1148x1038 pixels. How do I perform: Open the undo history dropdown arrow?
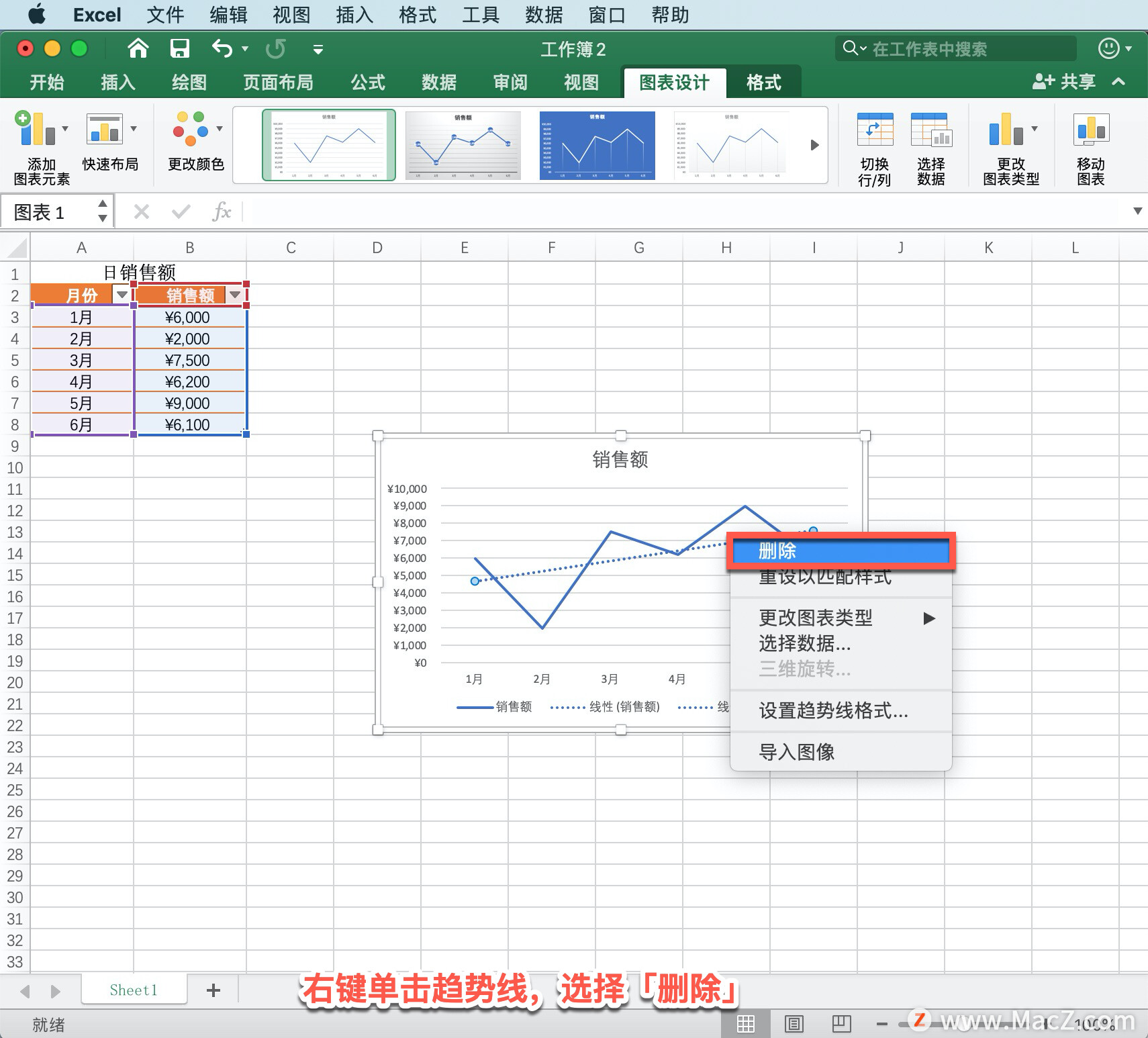pyautogui.click(x=245, y=49)
